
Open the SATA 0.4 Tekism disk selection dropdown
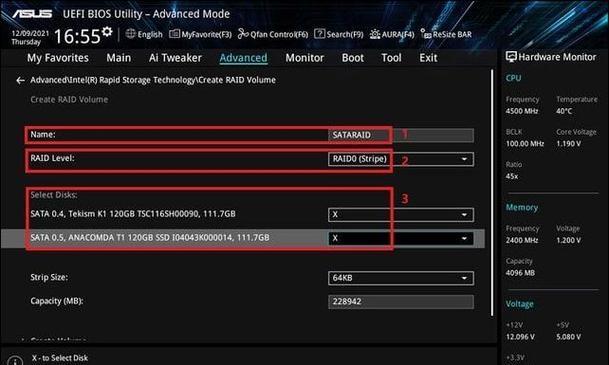pos(401,215)
